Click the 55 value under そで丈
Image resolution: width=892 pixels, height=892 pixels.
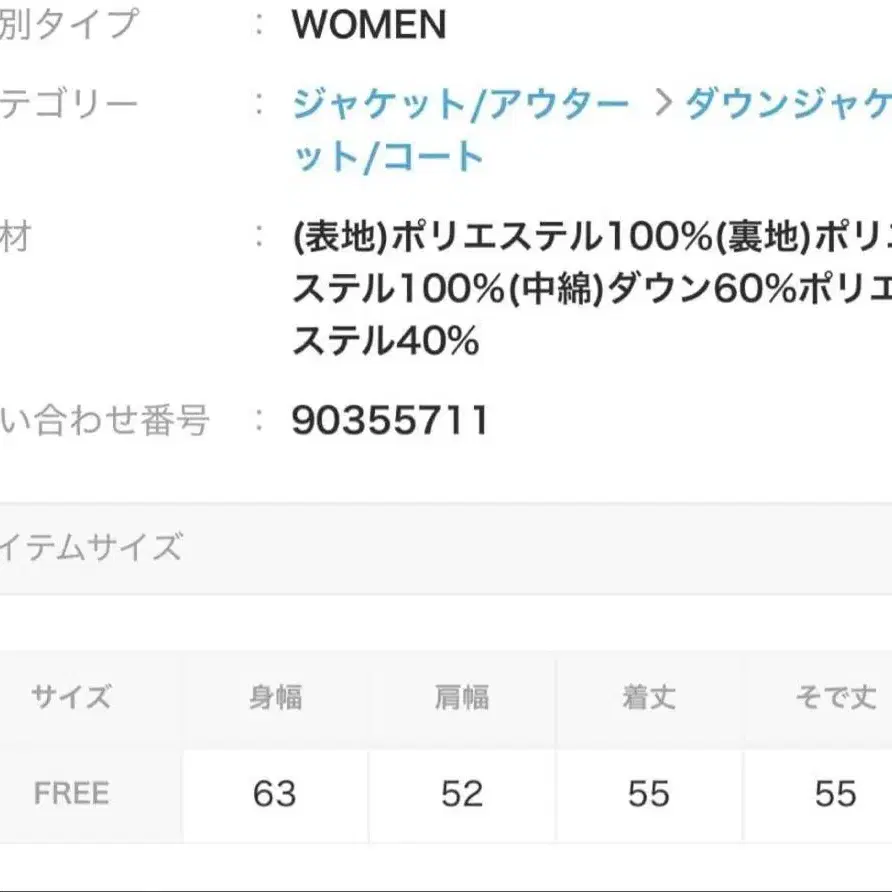coord(835,794)
